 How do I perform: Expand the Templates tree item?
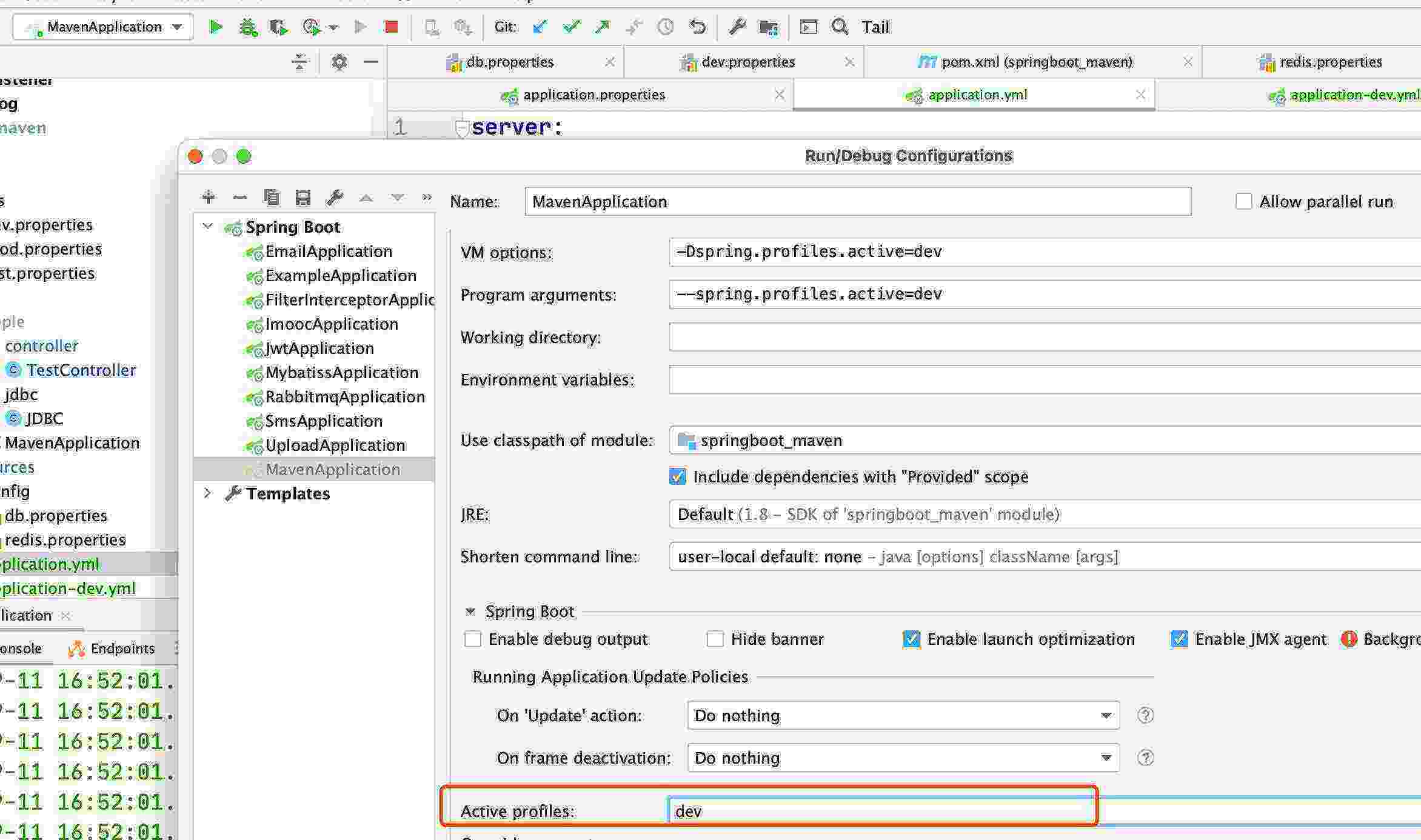click(206, 493)
